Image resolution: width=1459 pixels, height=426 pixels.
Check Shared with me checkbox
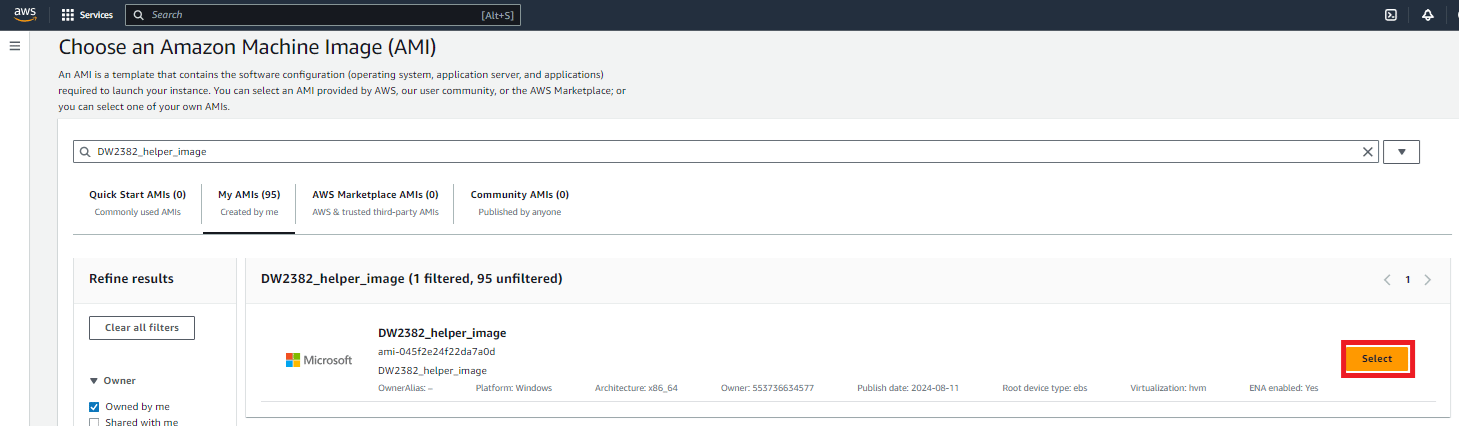tap(95, 423)
